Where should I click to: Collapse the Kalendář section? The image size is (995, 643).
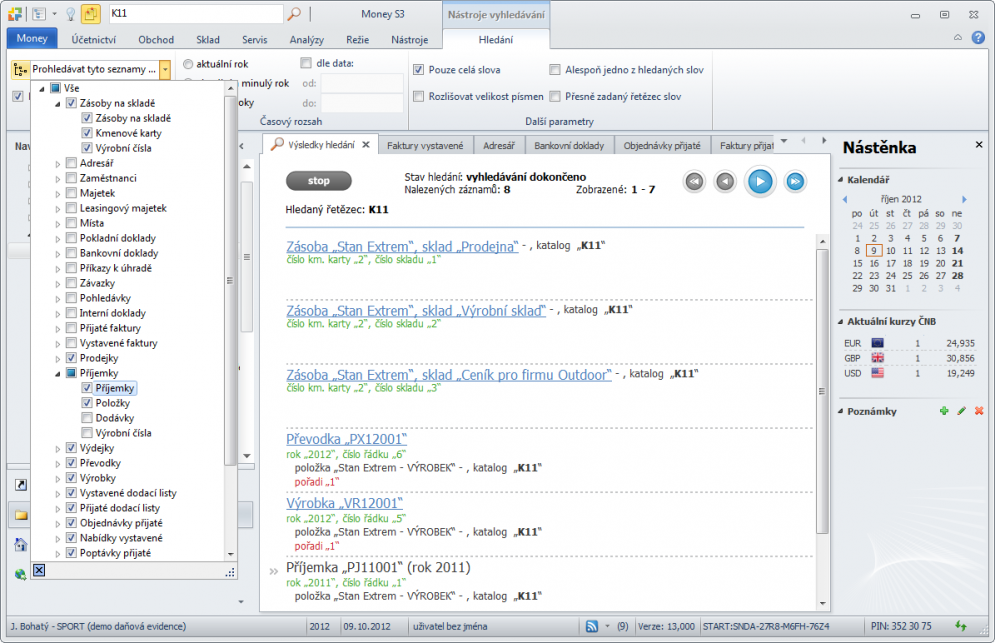coord(841,180)
